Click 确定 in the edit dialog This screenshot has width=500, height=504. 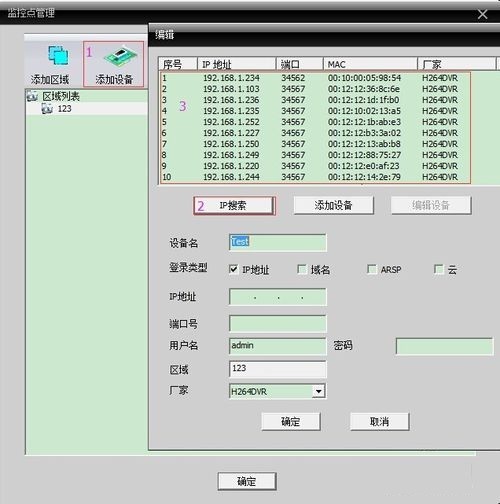[x=291, y=422]
